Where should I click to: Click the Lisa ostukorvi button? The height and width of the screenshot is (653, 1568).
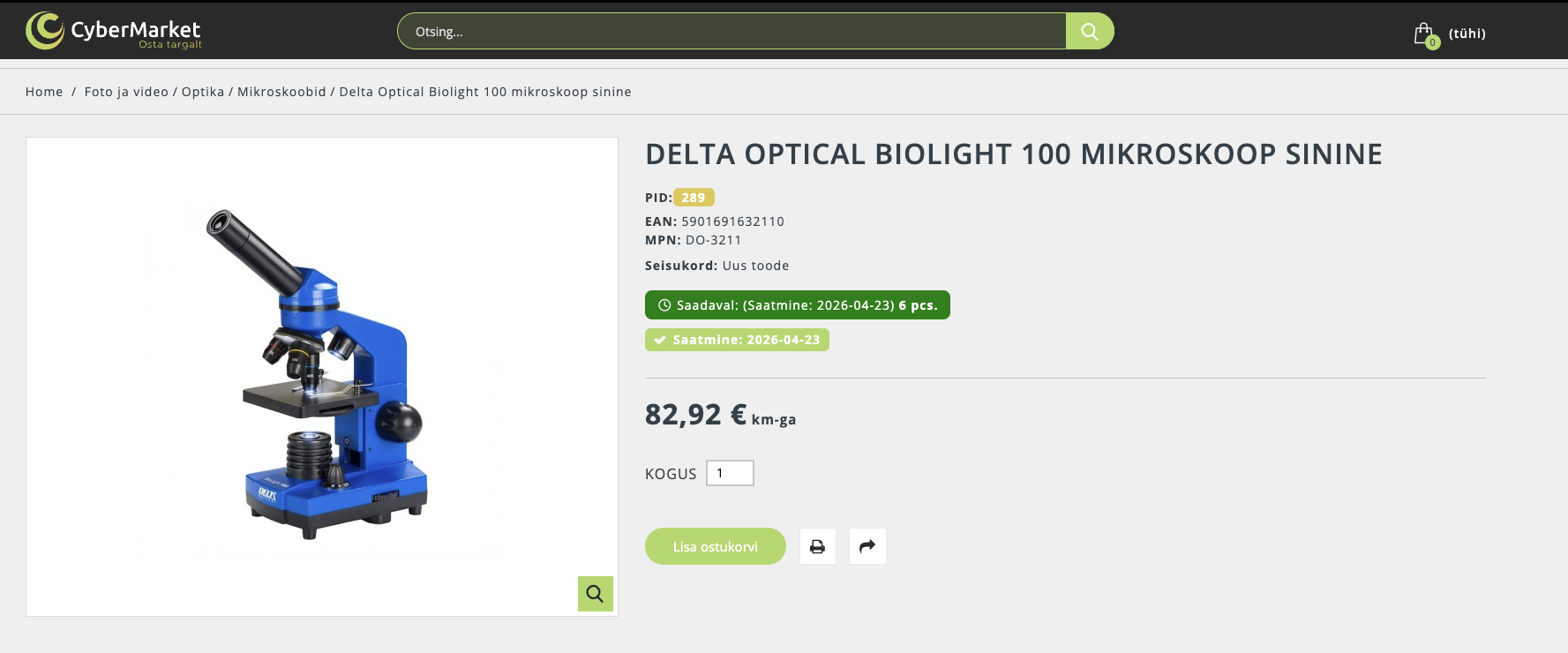(715, 547)
